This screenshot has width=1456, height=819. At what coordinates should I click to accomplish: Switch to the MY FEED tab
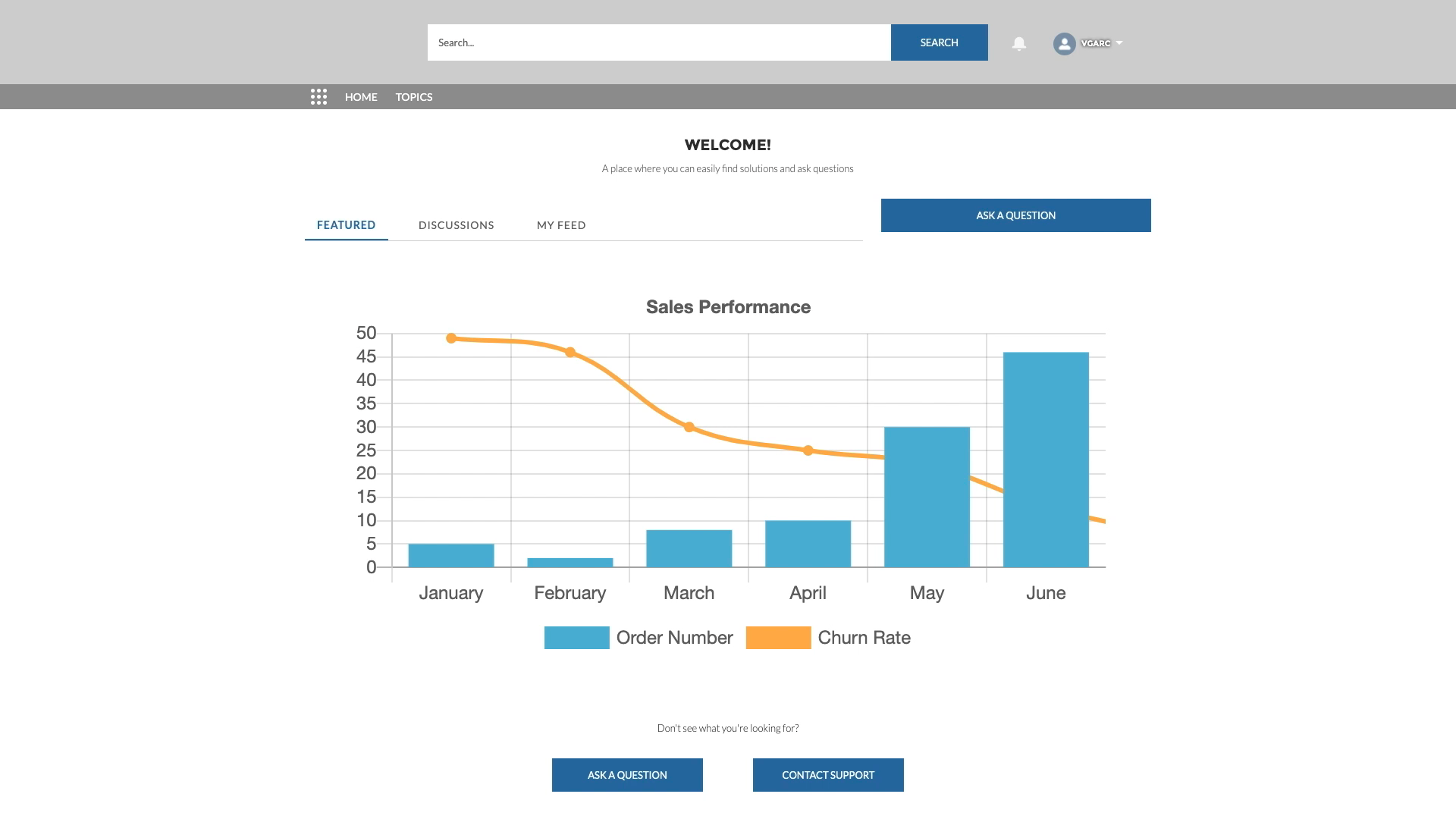point(561,225)
